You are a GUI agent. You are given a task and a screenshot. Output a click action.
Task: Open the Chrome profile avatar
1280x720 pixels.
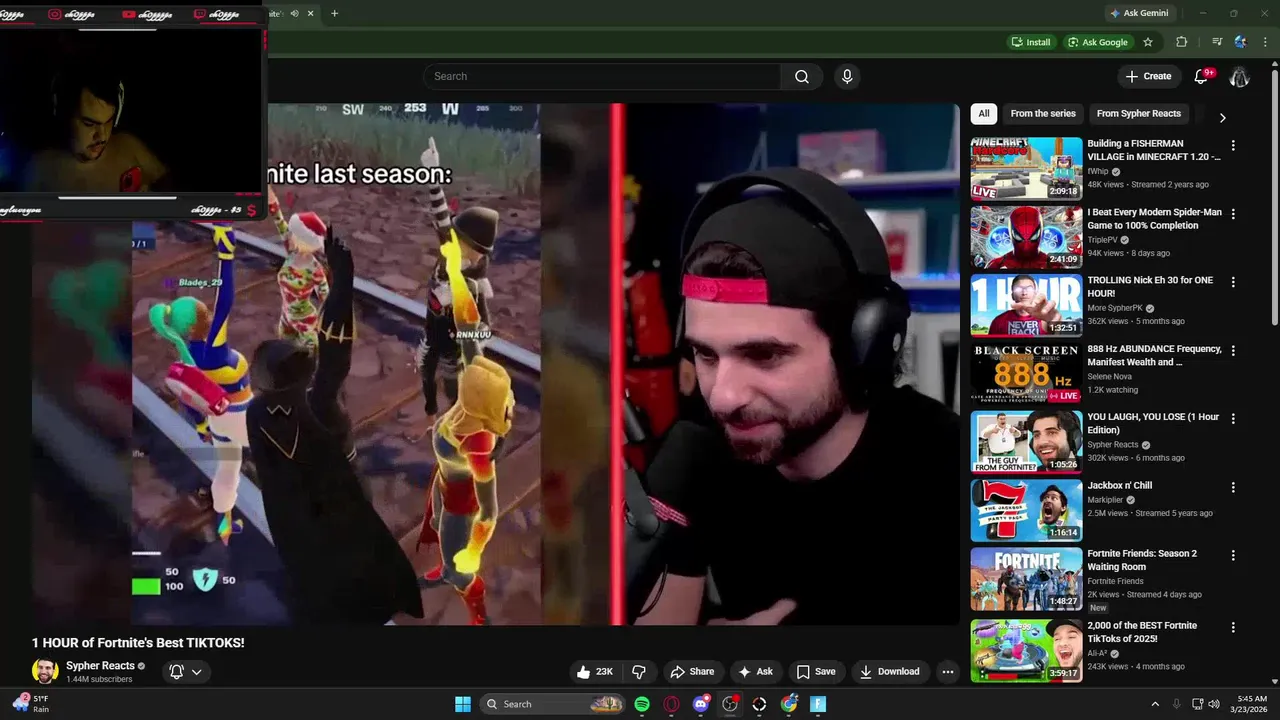1241,42
